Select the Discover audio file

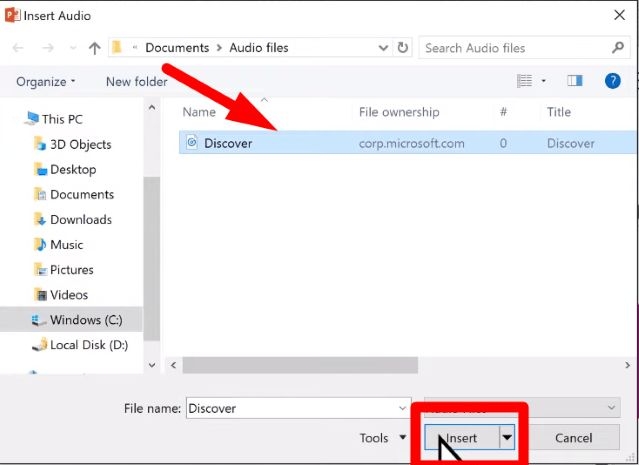[408, 143]
